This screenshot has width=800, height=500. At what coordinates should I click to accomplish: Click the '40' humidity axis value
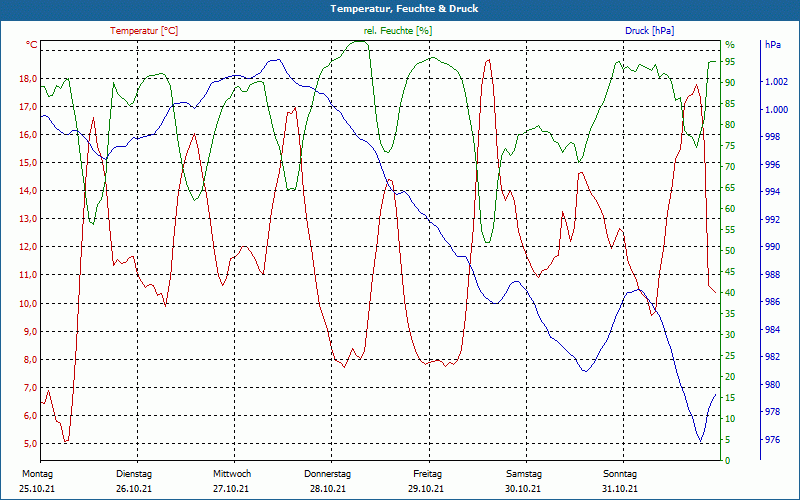click(730, 293)
